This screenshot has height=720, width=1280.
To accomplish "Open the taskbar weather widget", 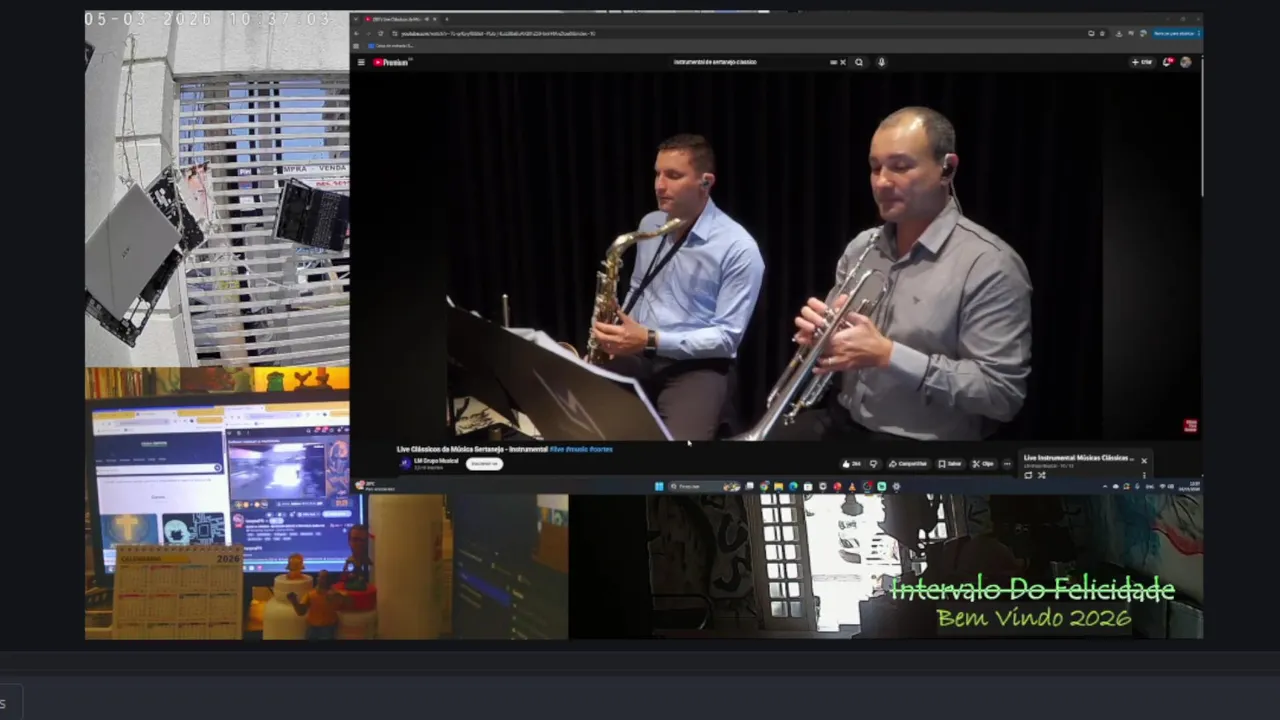I will pyautogui.click(x=374, y=486).
